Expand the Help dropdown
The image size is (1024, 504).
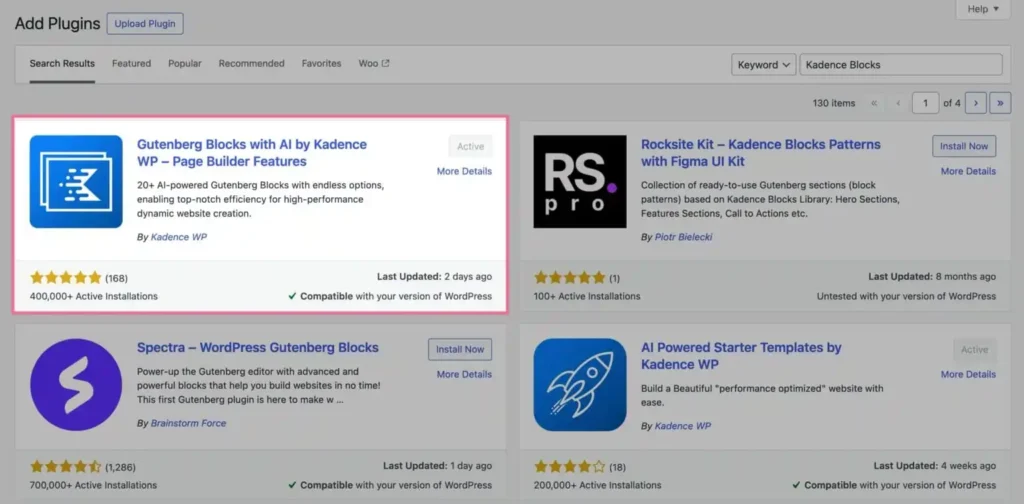983,10
